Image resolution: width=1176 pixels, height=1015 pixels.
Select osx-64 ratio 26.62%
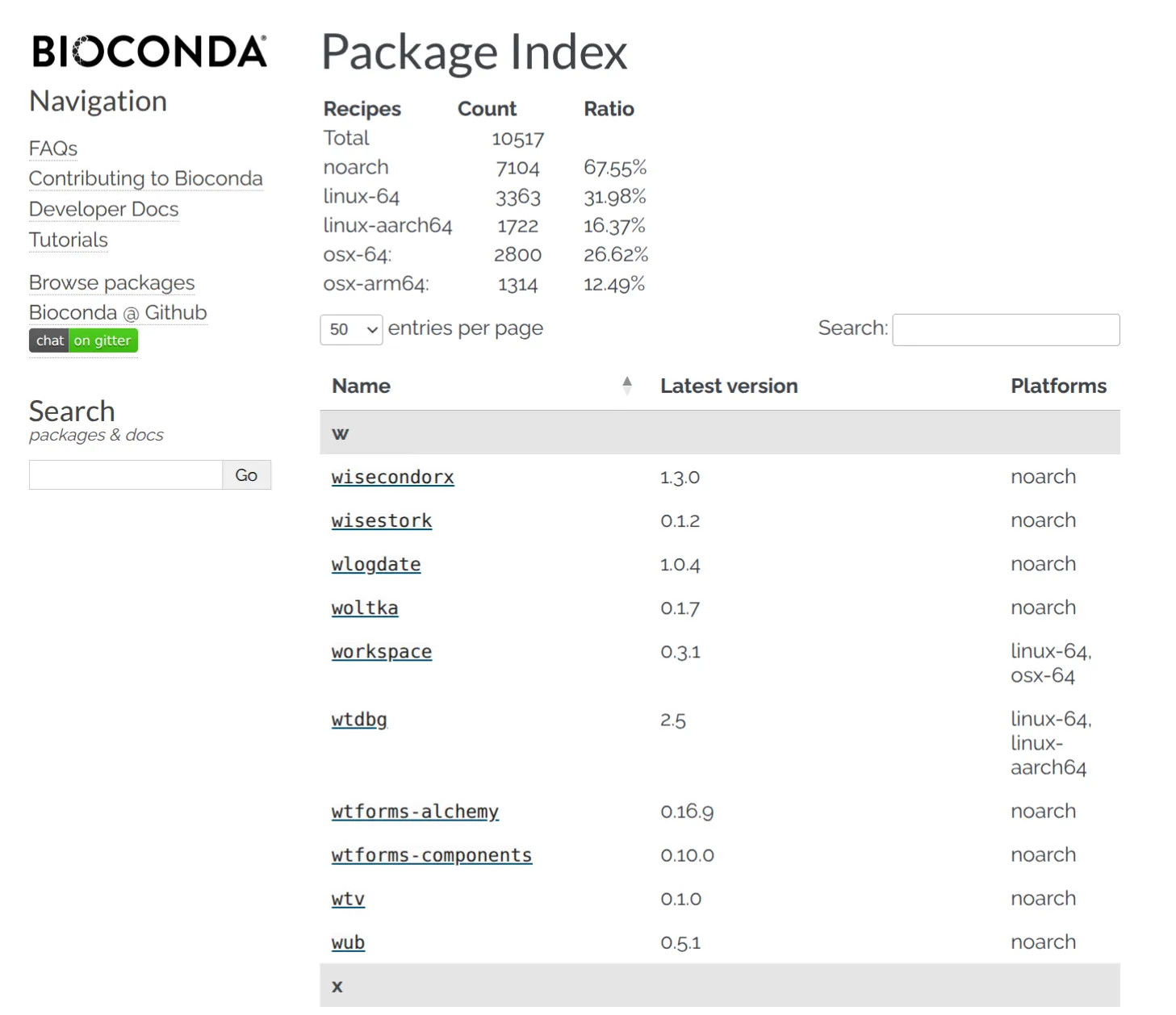616,255
